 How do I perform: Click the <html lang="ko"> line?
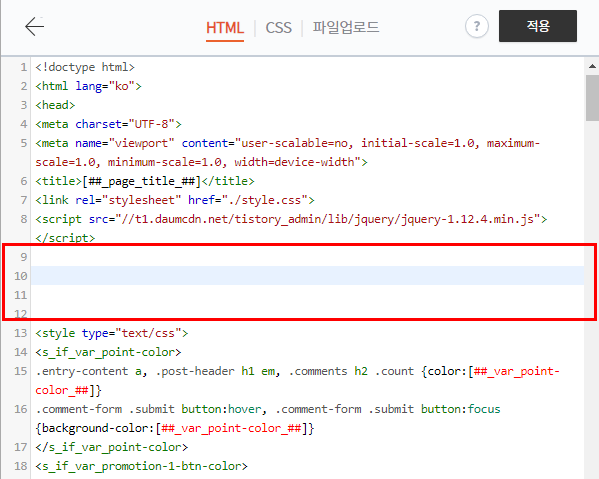(x=88, y=86)
